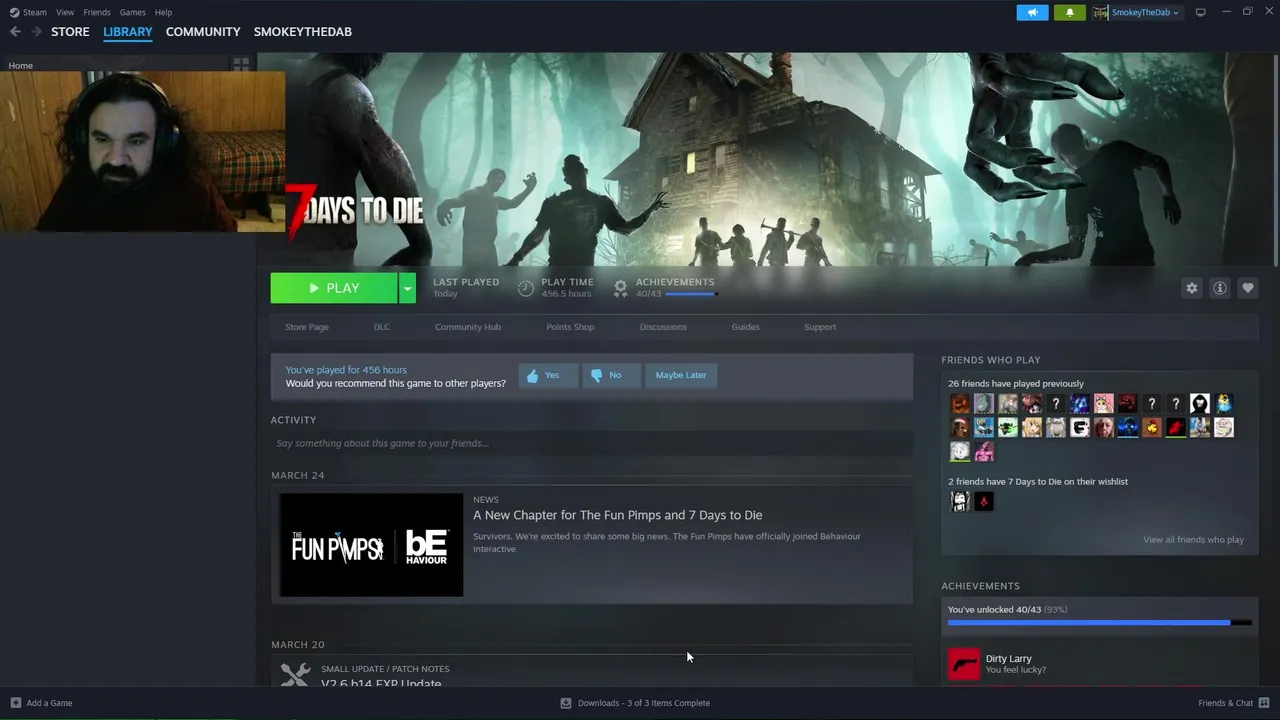Expand the PLAY button dropdown arrow

(407, 288)
